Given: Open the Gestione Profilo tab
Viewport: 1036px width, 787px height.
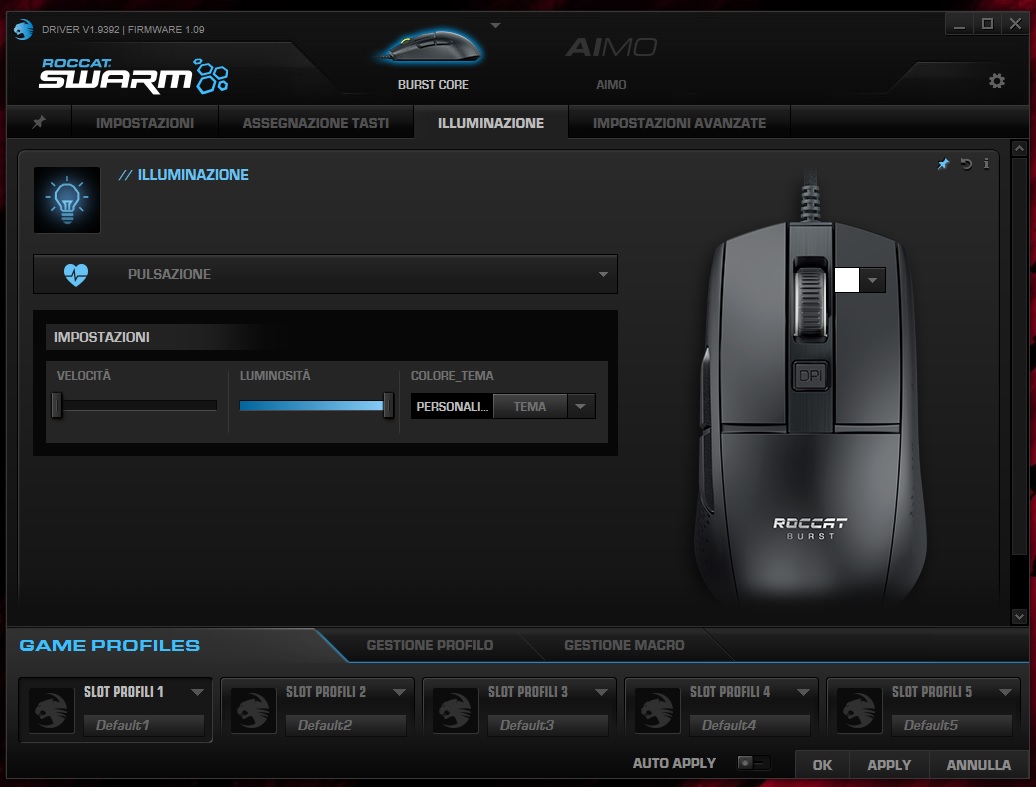Looking at the screenshot, I should pos(429,645).
